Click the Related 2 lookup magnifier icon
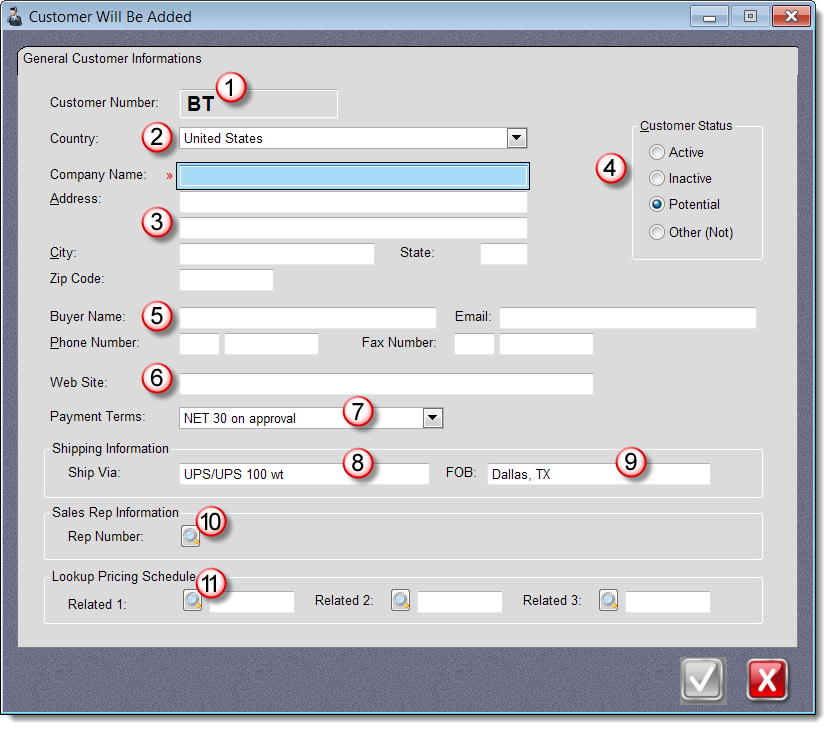The height and width of the screenshot is (730, 831). tap(400, 601)
